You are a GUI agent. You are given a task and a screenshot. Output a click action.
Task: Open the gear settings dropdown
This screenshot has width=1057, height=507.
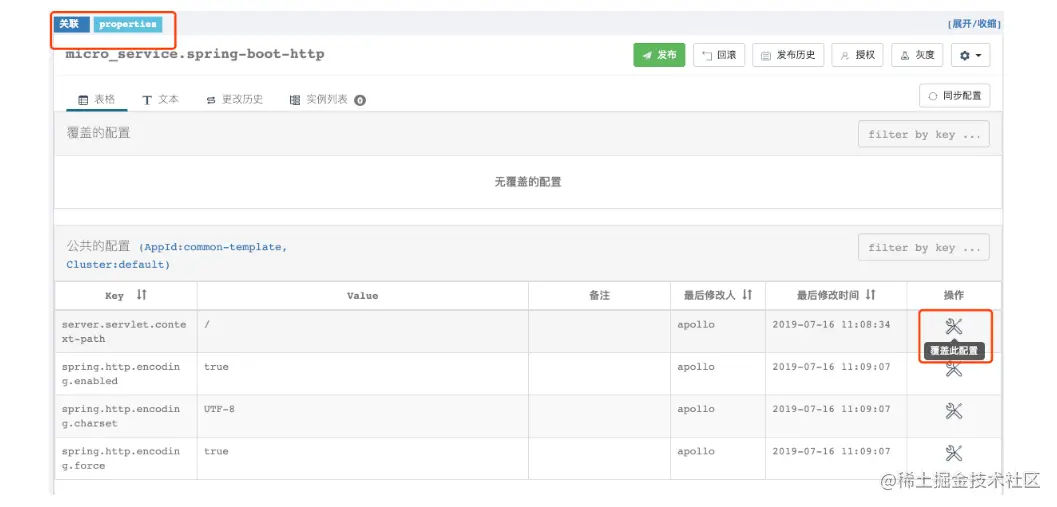click(969, 55)
